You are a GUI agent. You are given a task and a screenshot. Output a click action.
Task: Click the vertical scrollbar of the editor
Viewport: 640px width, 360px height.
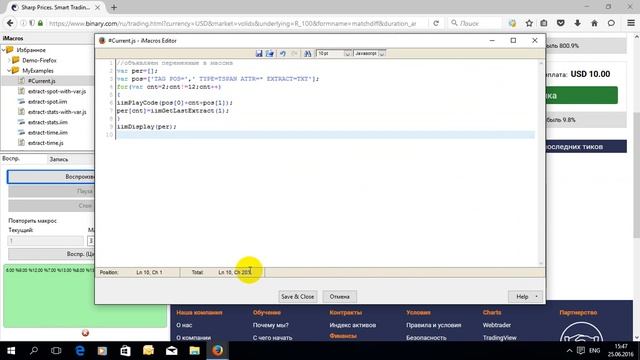541,163
